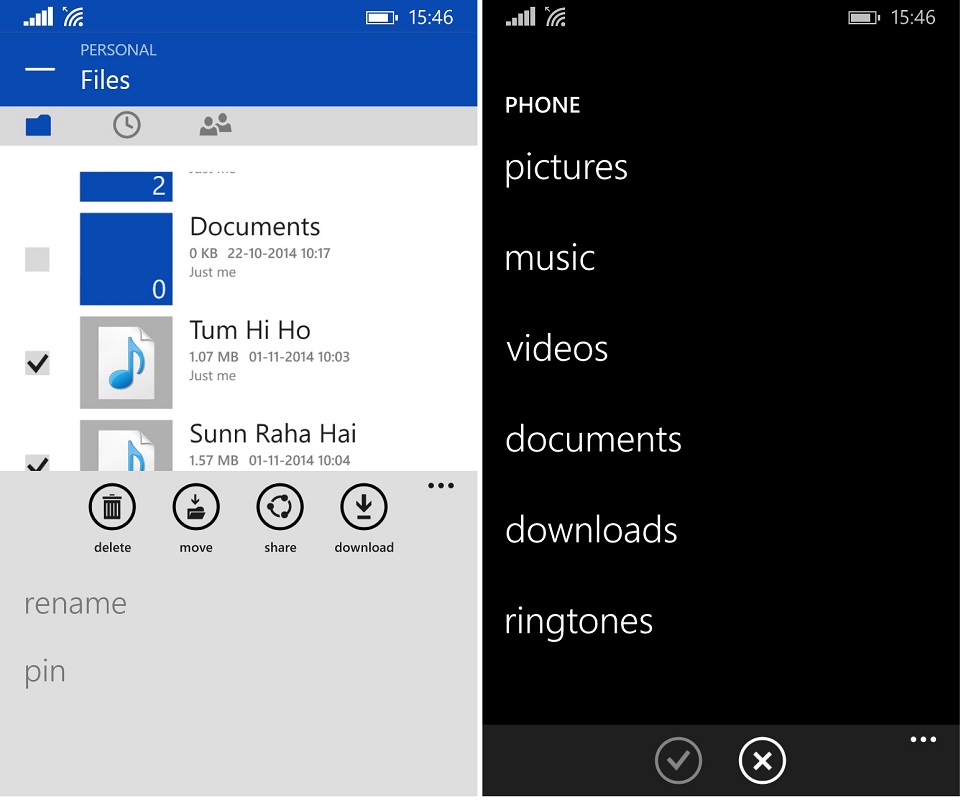The width and height of the screenshot is (966, 800).
Task: Open the shared people tab
Action: tap(215, 125)
